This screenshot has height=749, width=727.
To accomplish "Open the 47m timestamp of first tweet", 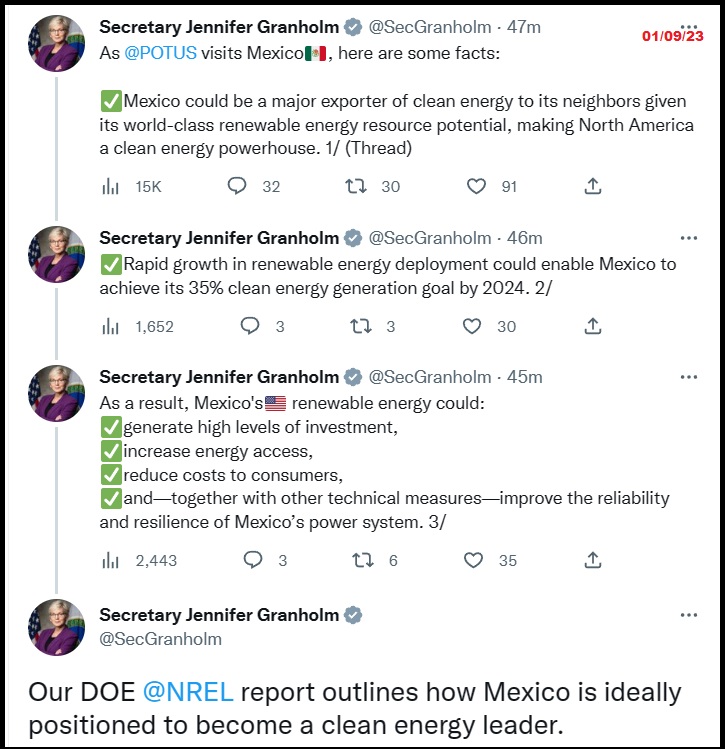I will [524, 27].
